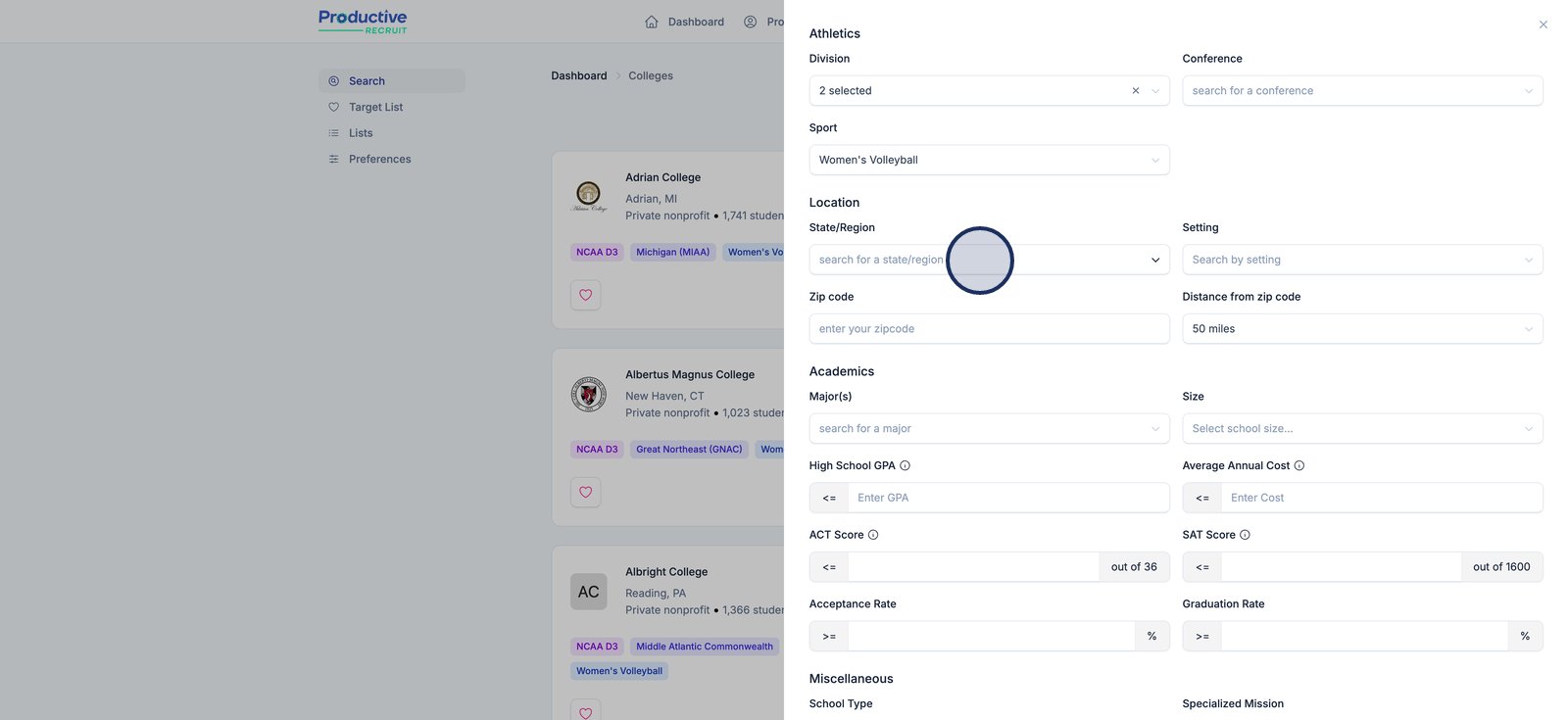Open the Setting dropdown
The width and height of the screenshot is (1568, 720).
1361,260
